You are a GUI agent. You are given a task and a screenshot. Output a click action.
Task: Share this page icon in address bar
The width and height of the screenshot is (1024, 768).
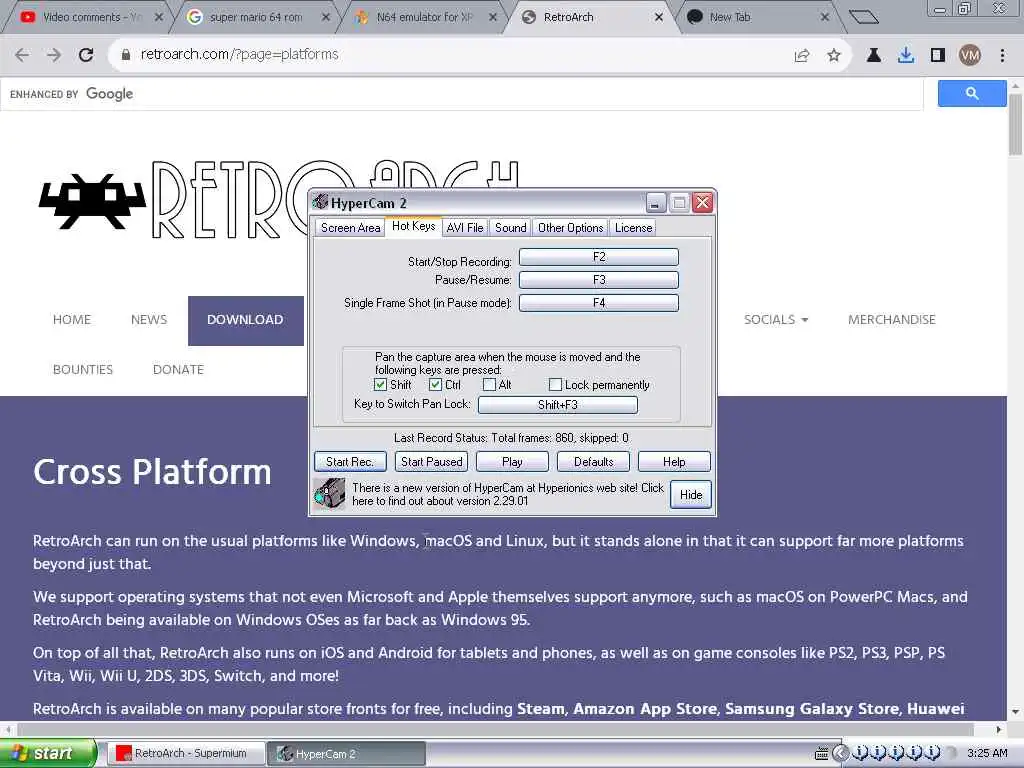802,56
